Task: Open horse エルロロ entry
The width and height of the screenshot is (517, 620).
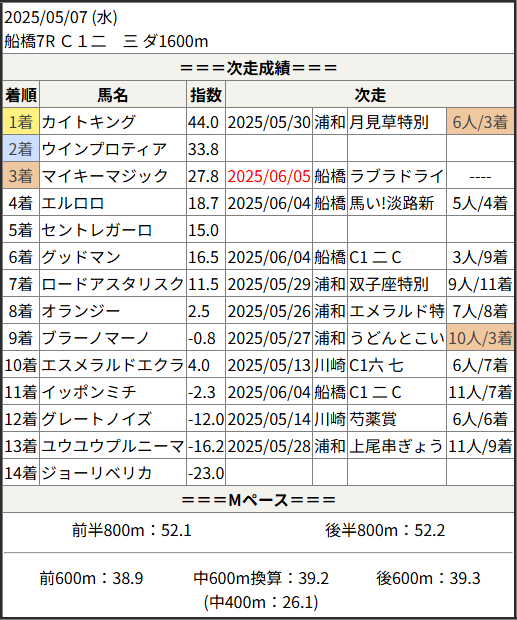Action: coord(73,203)
